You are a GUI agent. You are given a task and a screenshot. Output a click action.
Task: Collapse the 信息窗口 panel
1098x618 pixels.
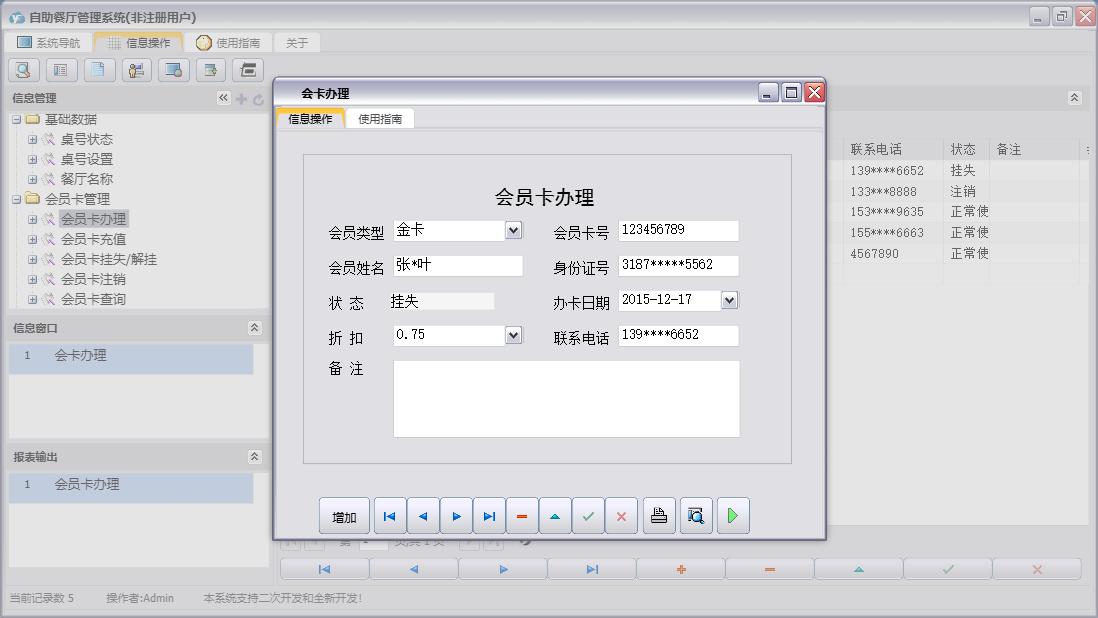pos(254,328)
